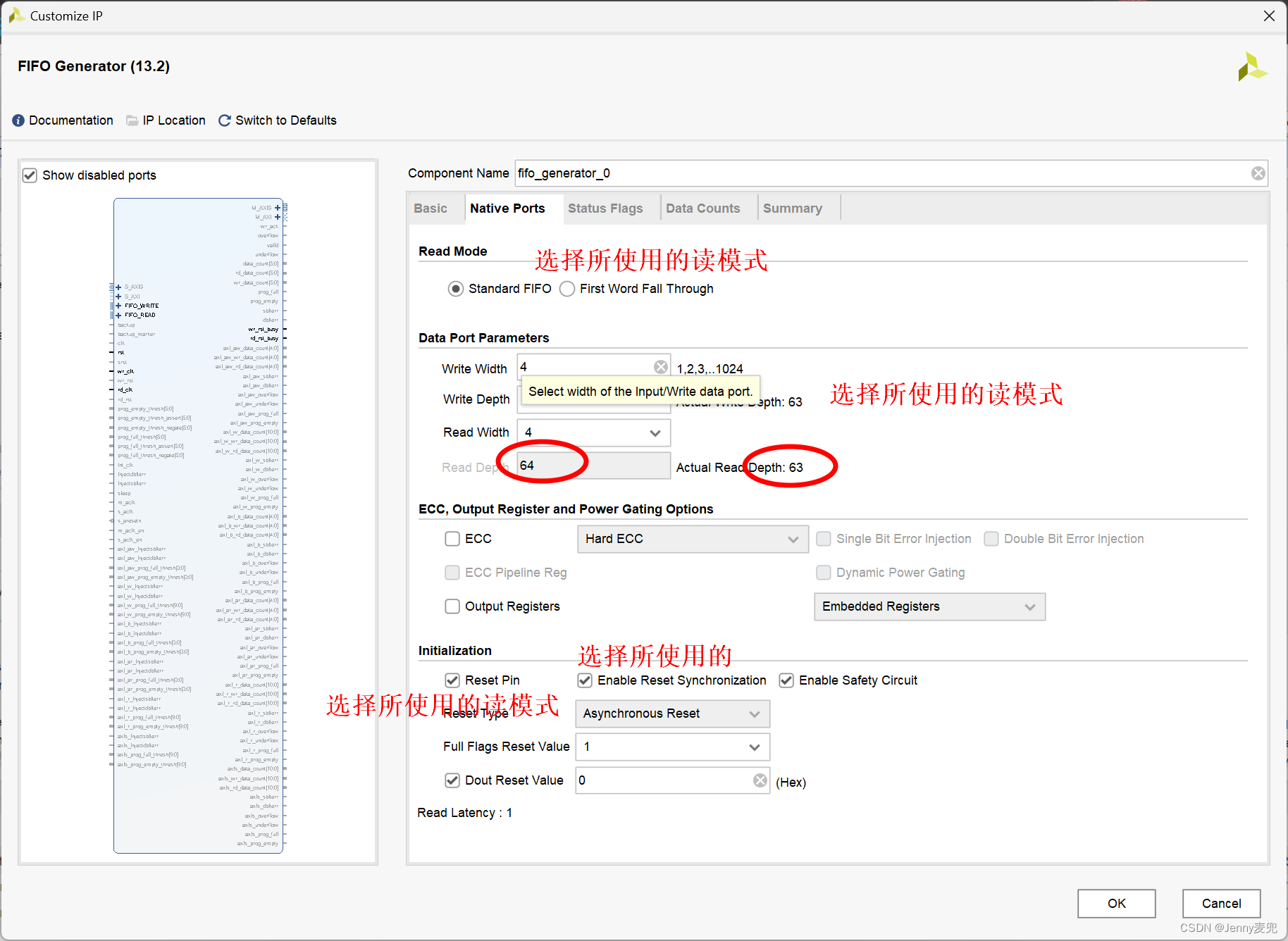The width and height of the screenshot is (1288, 941).
Task: Open the IP Location folder icon
Action: coord(132,120)
